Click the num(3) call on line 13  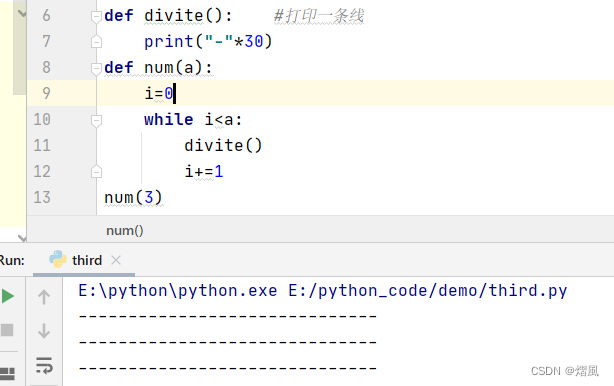click(x=133, y=197)
